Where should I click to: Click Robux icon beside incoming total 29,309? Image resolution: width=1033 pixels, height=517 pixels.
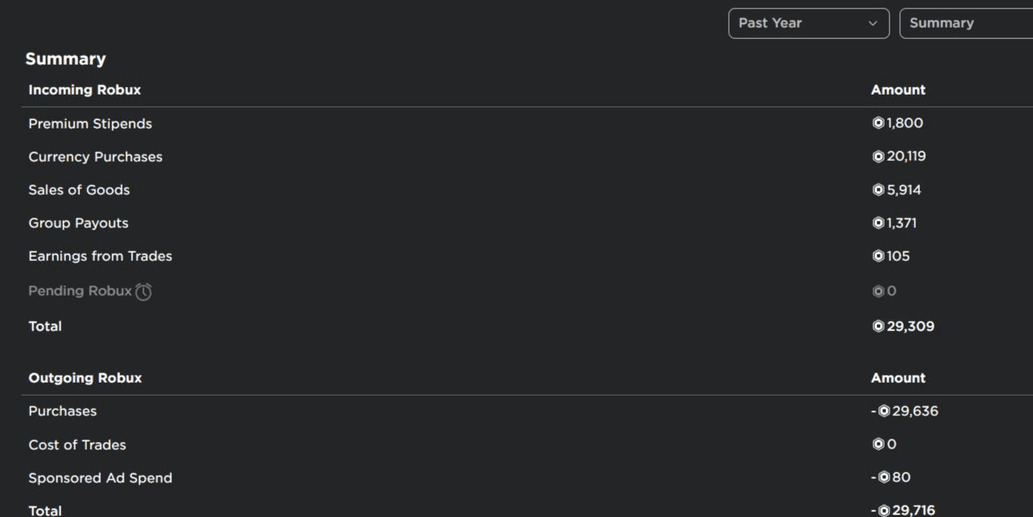tap(878, 326)
